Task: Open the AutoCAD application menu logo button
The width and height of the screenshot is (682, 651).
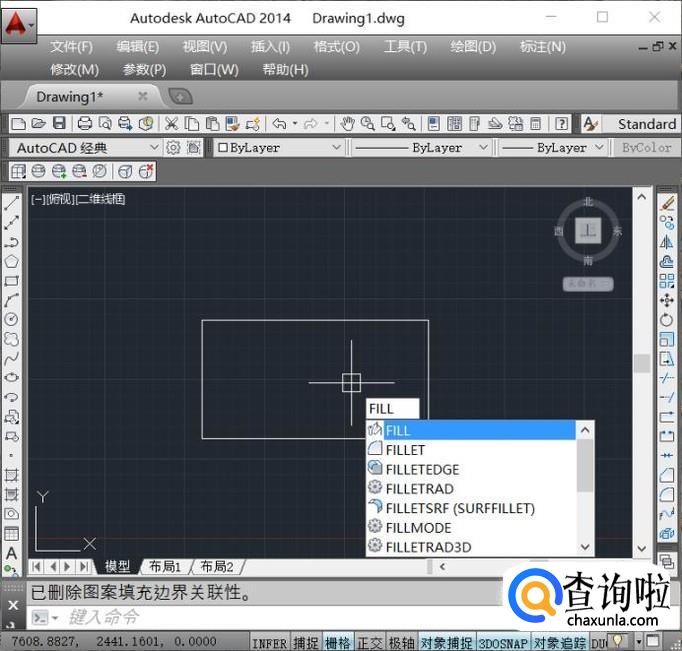Action: 18,22
